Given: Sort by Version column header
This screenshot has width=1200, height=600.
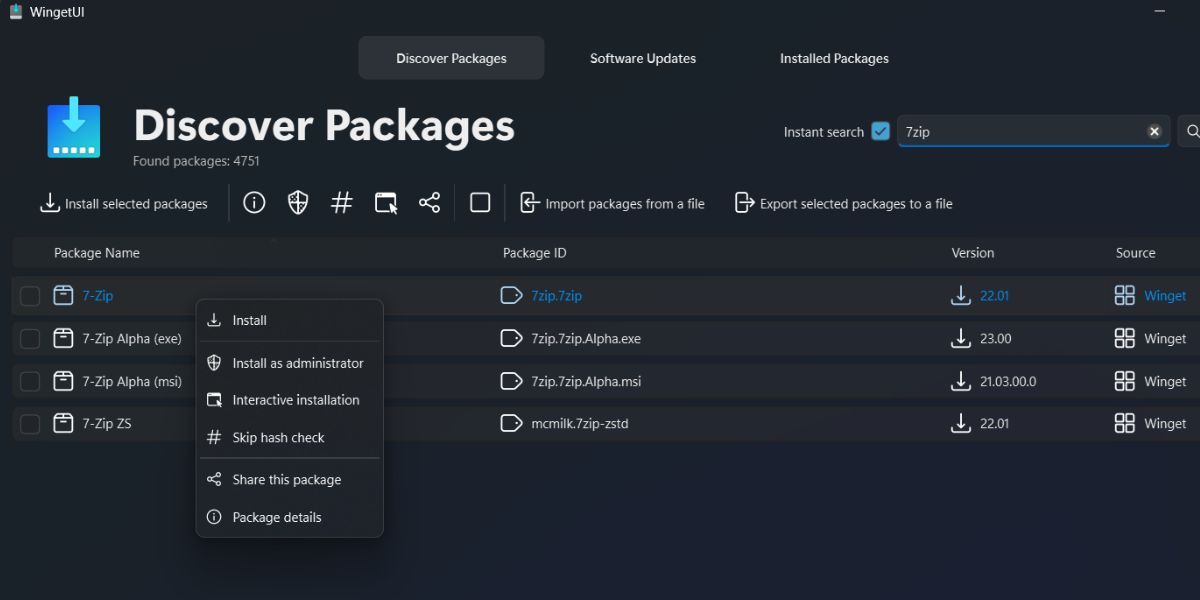Looking at the screenshot, I should [x=973, y=253].
